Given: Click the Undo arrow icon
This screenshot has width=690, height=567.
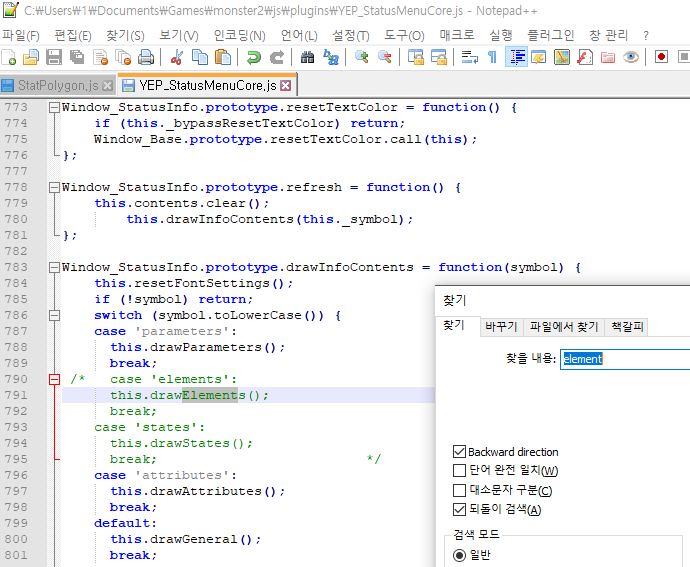Looking at the screenshot, I should click(254, 57).
